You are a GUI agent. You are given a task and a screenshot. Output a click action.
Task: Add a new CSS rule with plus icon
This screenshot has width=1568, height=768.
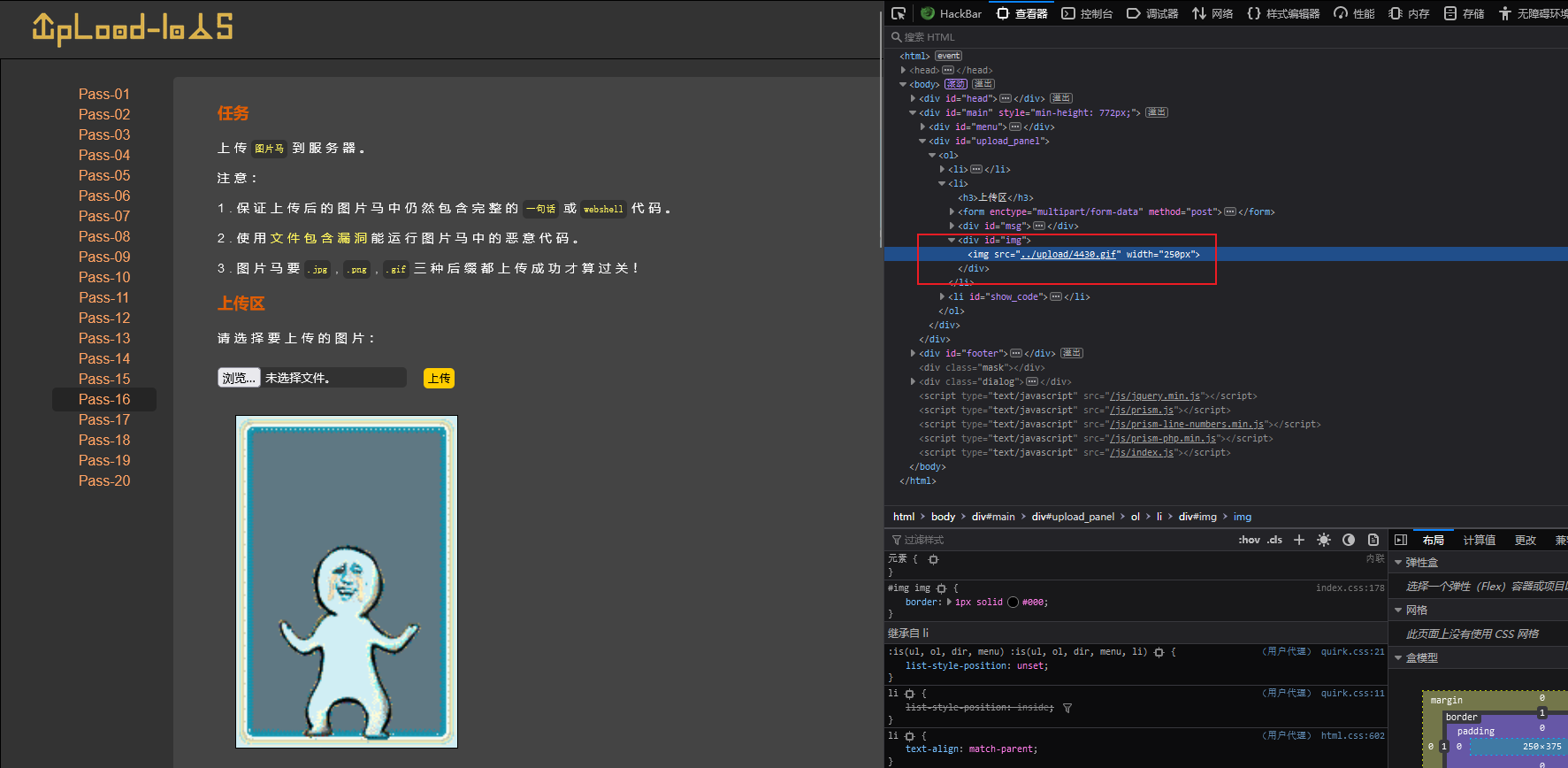click(x=1299, y=540)
